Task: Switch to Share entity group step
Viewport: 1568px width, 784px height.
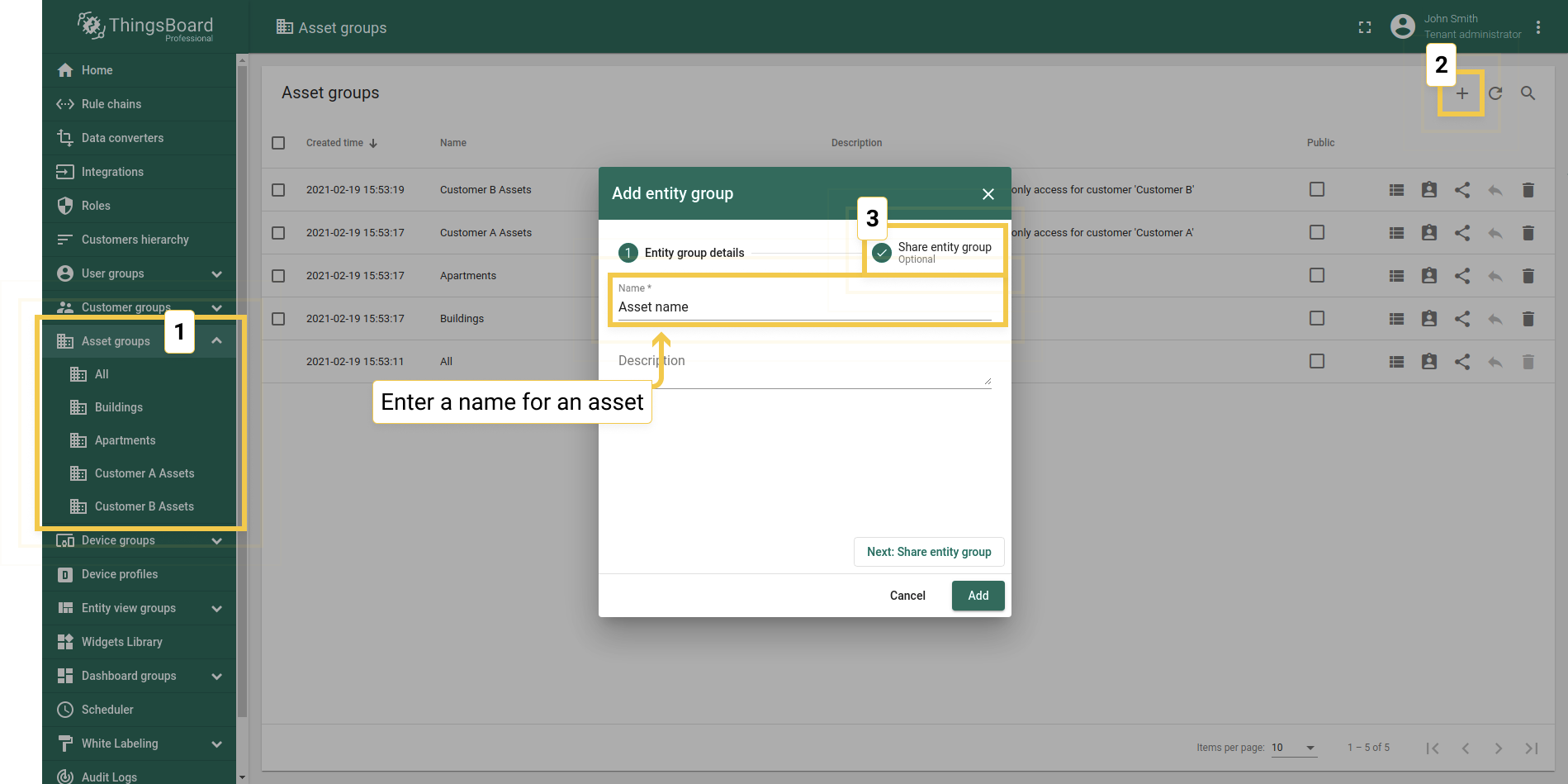Action: click(x=934, y=252)
